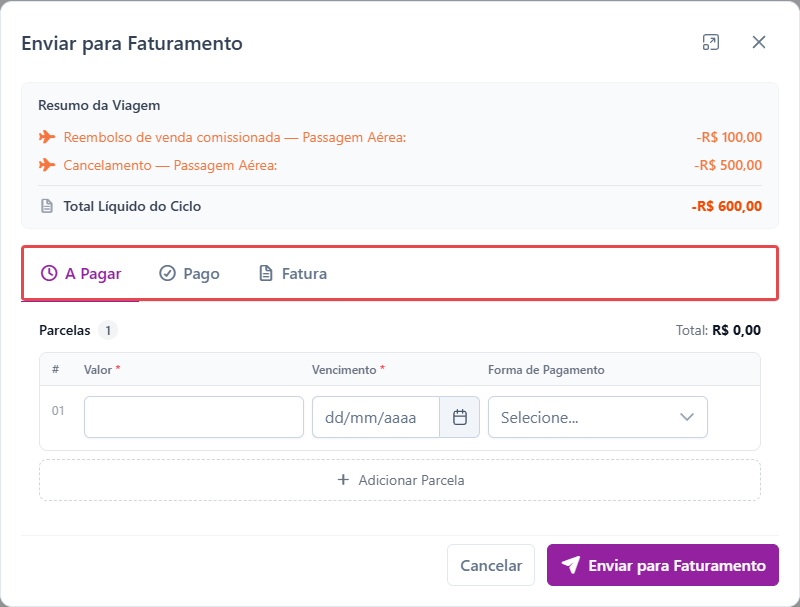Click the Cancelar button
800x607 pixels.
point(491,565)
